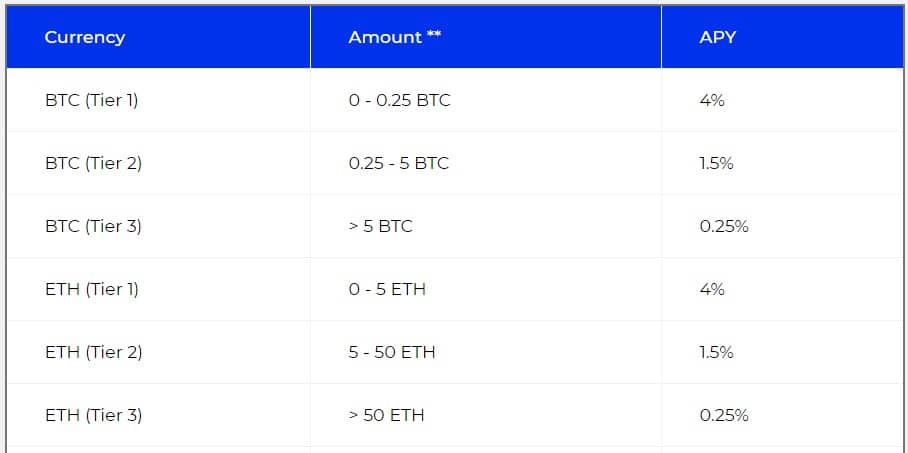Screen dimensions: 908x453
Task: Click the 0.25 - 5 BTC amount cell
Action: [399, 163]
